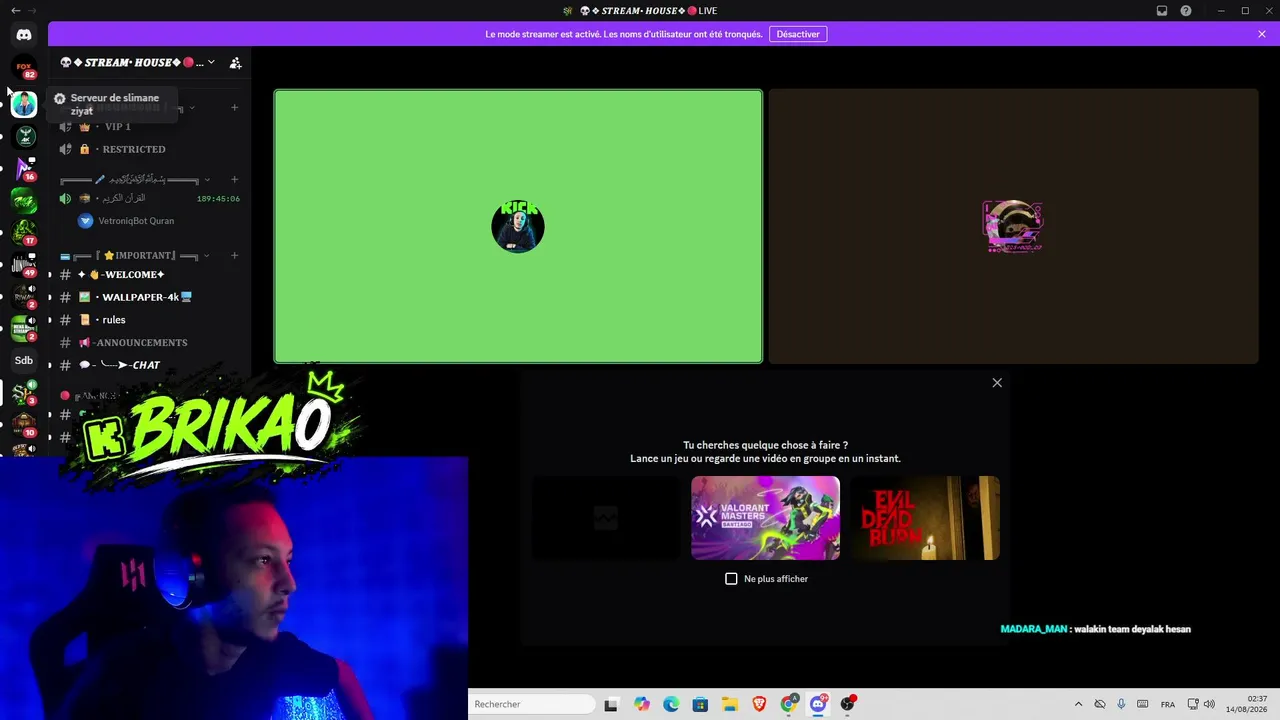Click the Rechercher taskbar search field
Screen dimensions: 1280x720
533,704
